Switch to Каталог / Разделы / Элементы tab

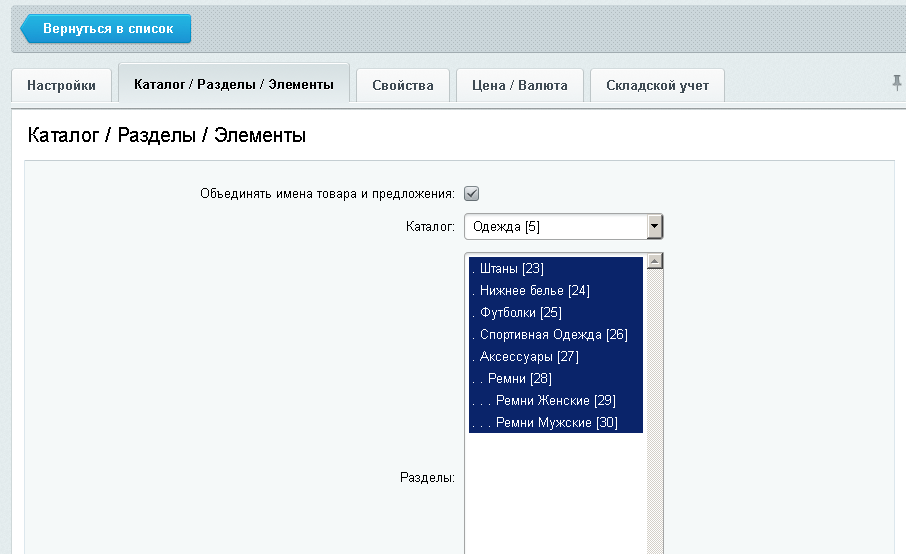coord(233,84)
